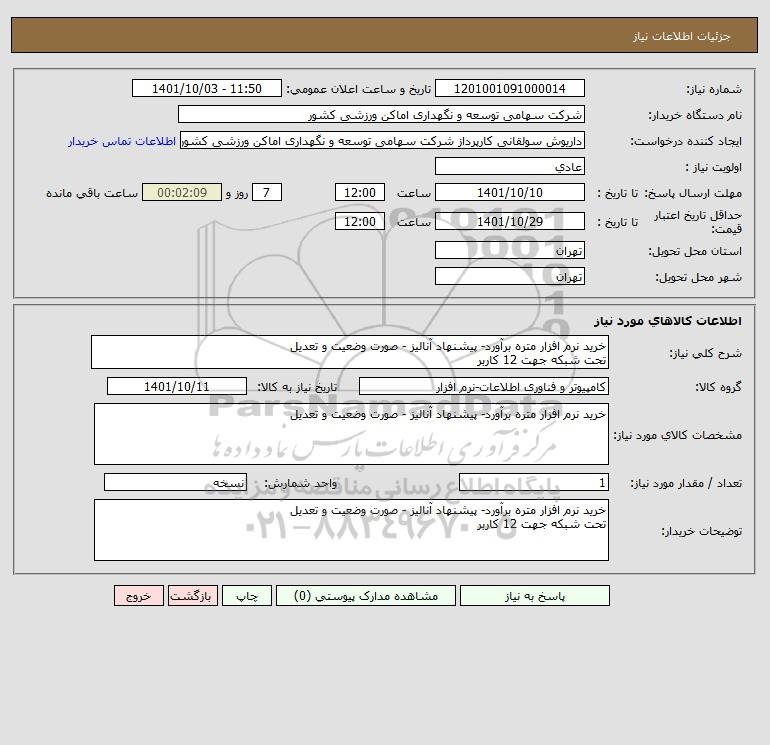
Task: Click the response deadline date 1401/10/10
Action: click(x=510, y=193)
